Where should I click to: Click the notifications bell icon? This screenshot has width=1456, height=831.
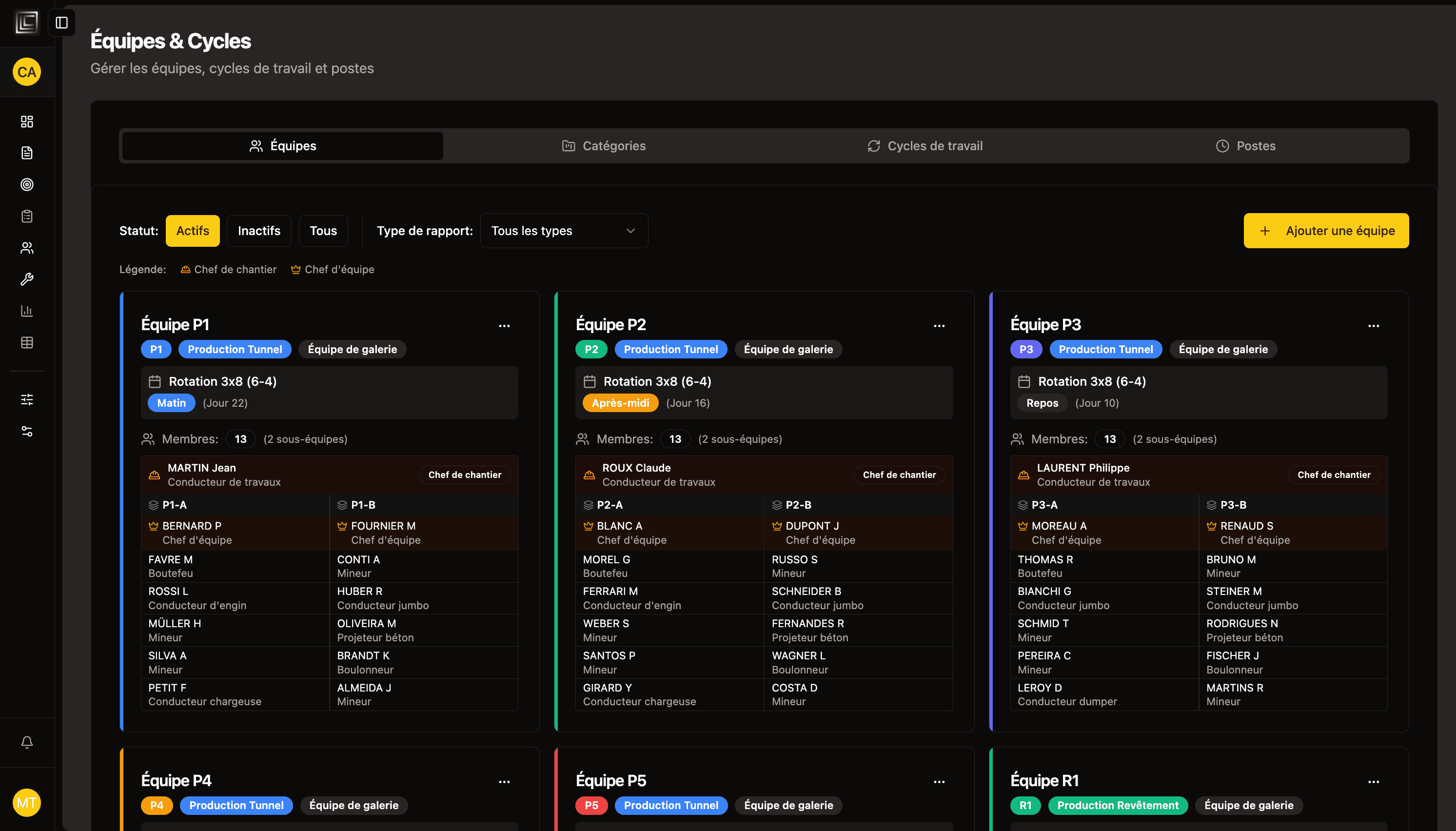click(x=27, y=742)
